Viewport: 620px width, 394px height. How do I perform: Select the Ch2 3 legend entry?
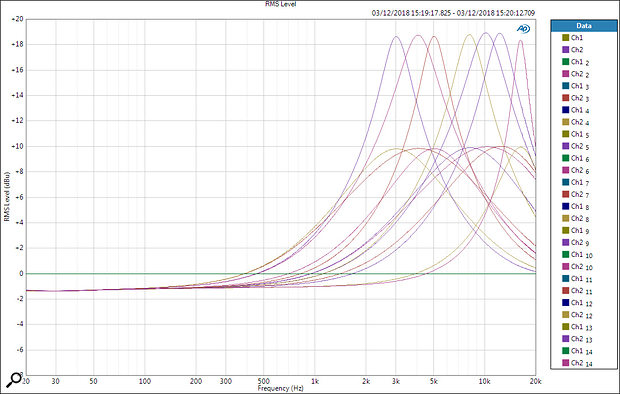[576, 98]
